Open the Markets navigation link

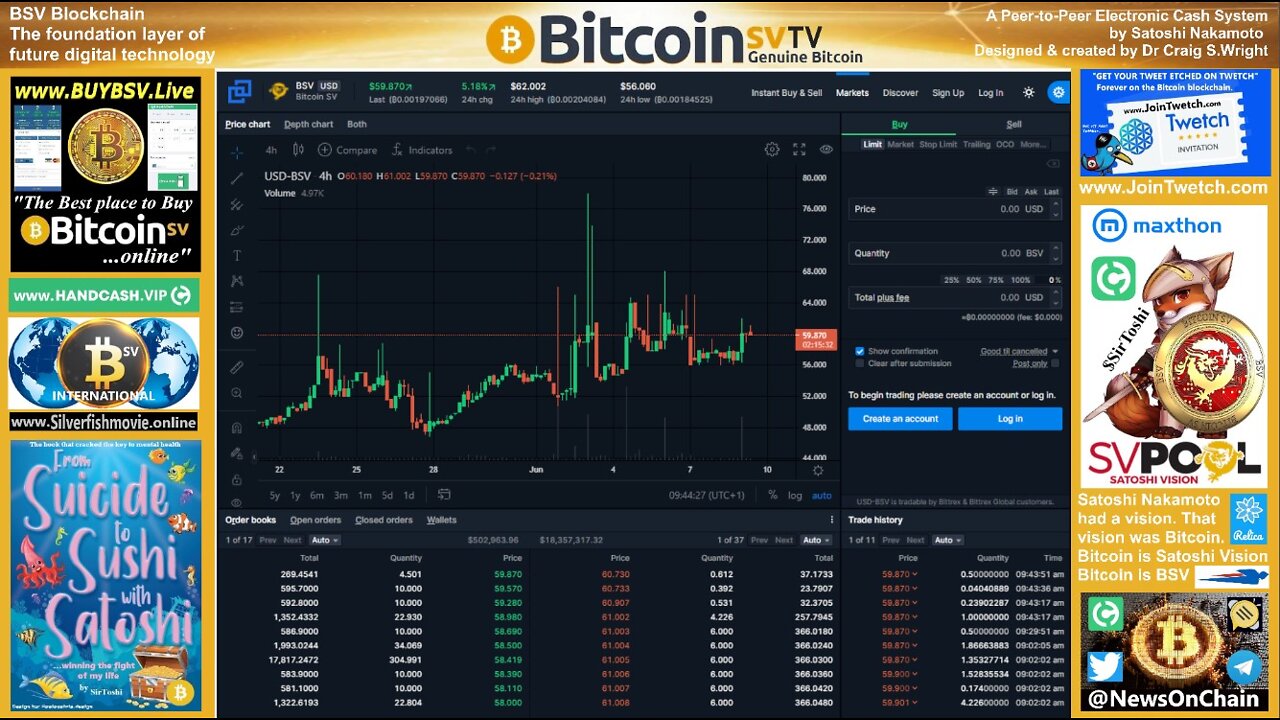pos(852,93)
